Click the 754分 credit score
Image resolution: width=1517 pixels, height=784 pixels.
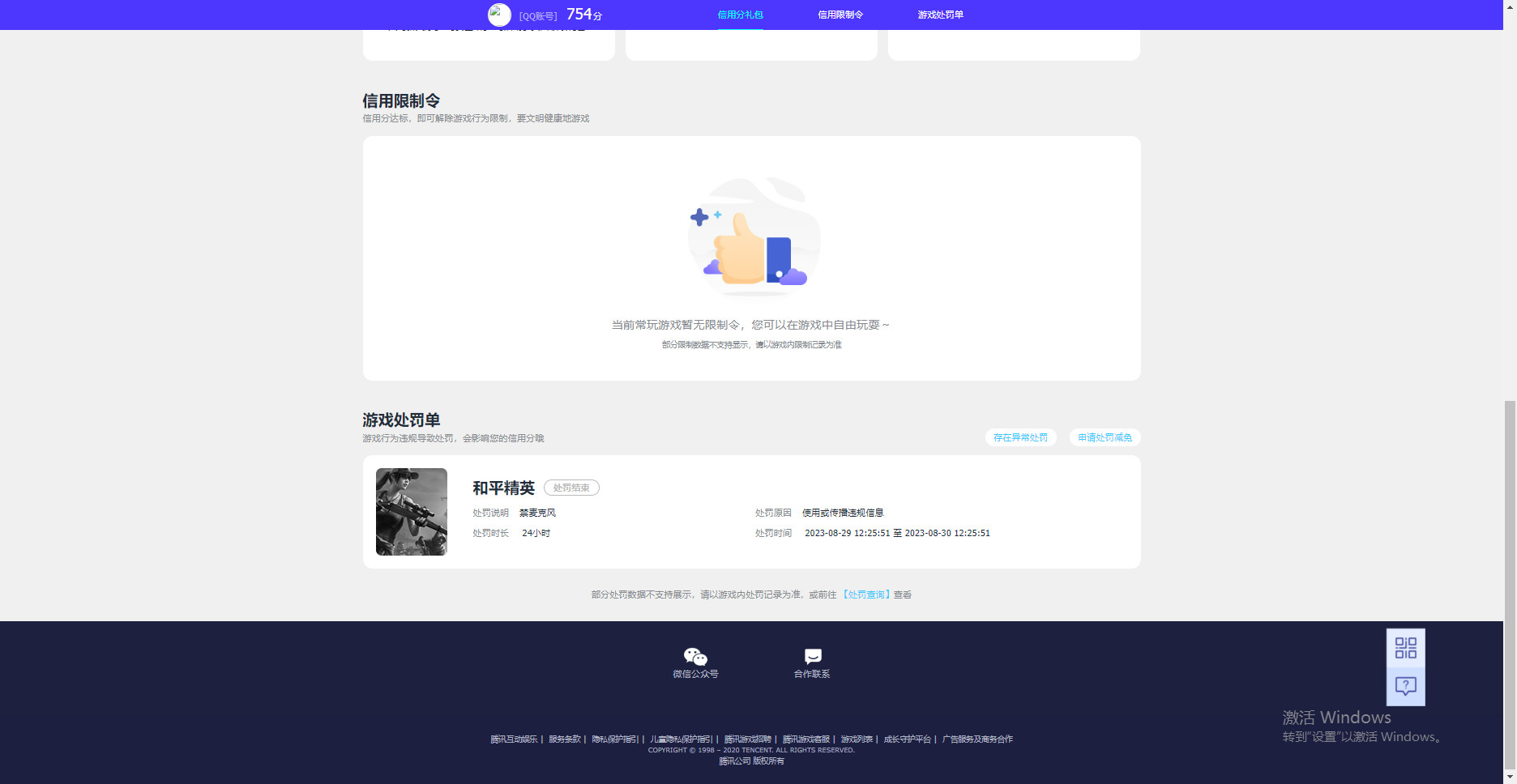pos(584,15)
